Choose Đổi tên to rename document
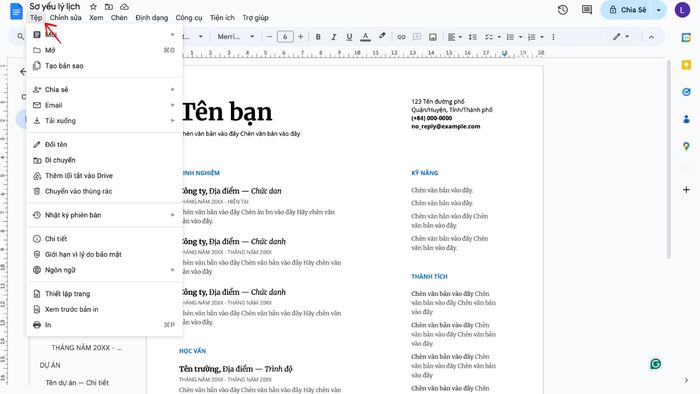Screen dimensions: 700x394 pyautogui.click(x=104, y=144)
